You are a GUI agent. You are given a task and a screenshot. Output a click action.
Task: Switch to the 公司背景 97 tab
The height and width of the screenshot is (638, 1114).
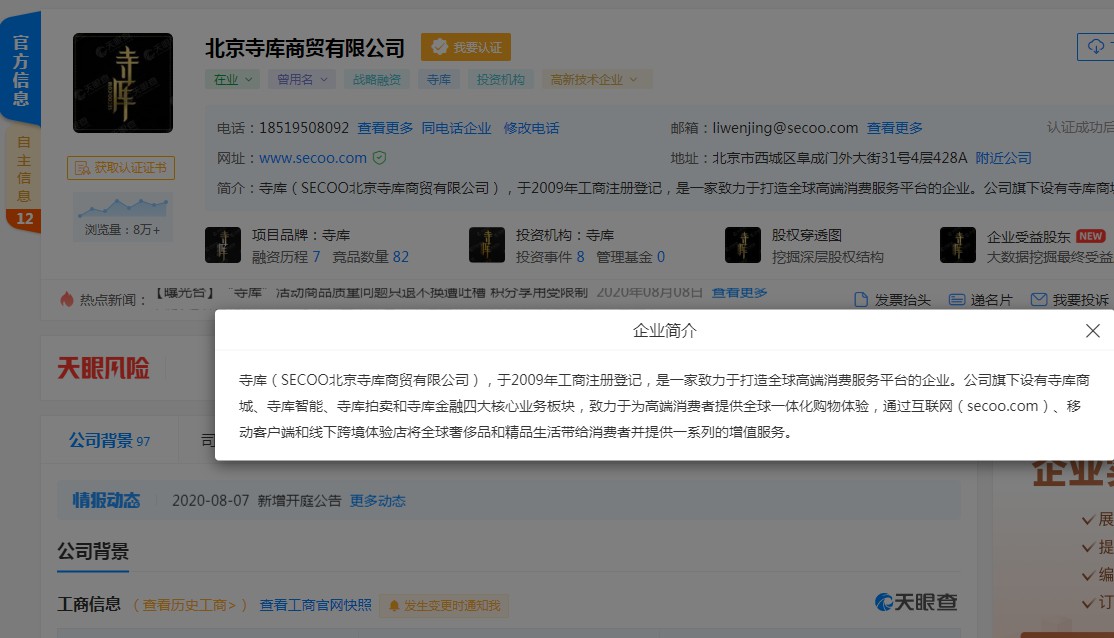[x=109, y=440]
